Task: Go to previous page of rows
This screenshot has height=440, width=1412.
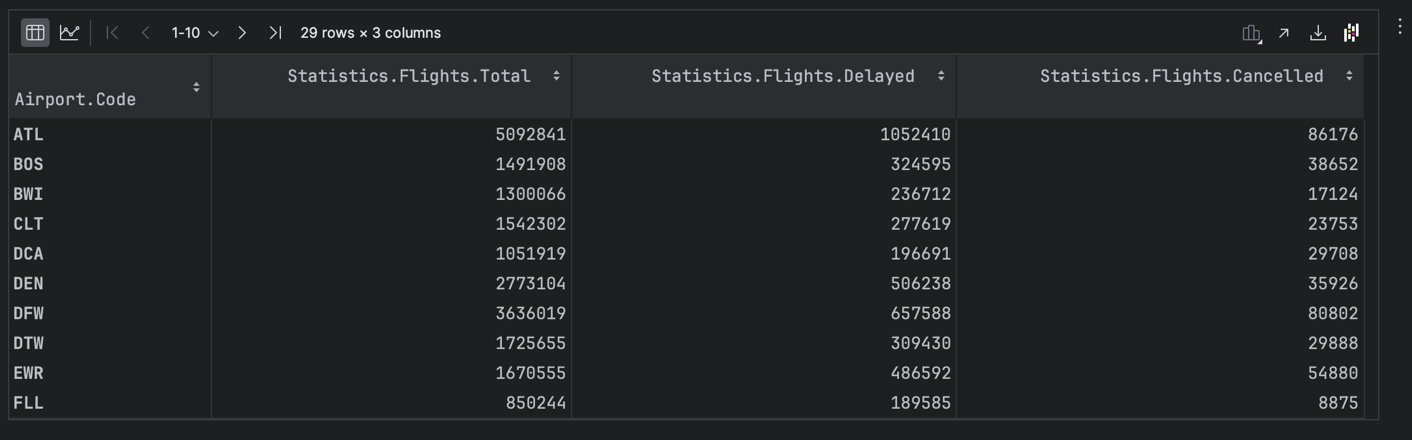Action: pos(146,33)
